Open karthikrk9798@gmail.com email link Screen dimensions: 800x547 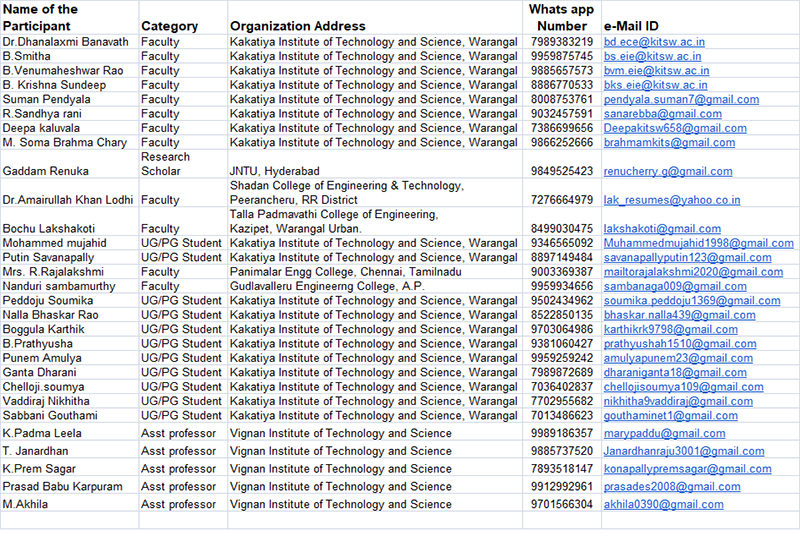(x=670, y=330)
